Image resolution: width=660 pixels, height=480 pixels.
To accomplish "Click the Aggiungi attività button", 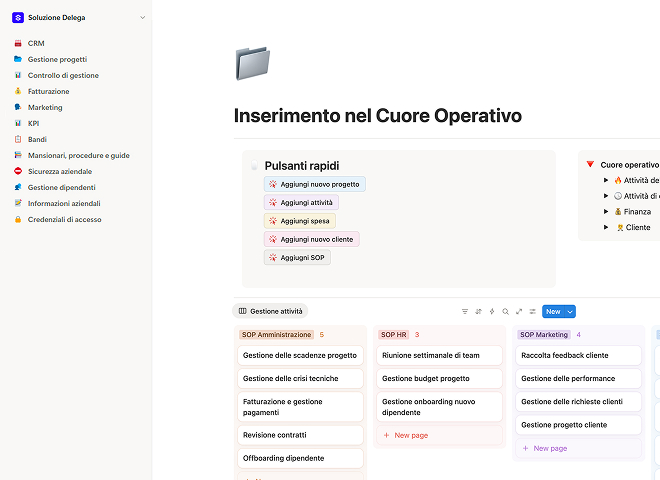I will point(301,203).
